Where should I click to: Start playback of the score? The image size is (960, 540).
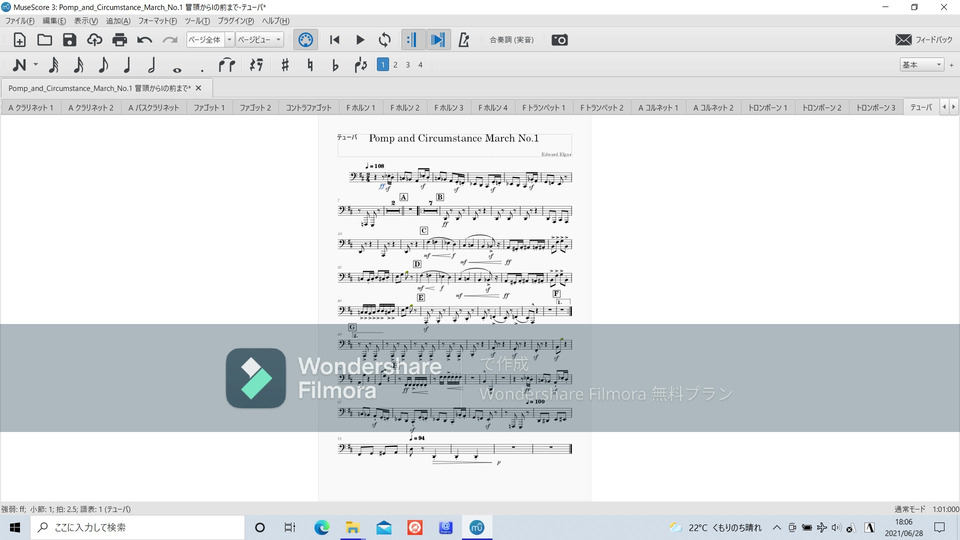point(360,40)
